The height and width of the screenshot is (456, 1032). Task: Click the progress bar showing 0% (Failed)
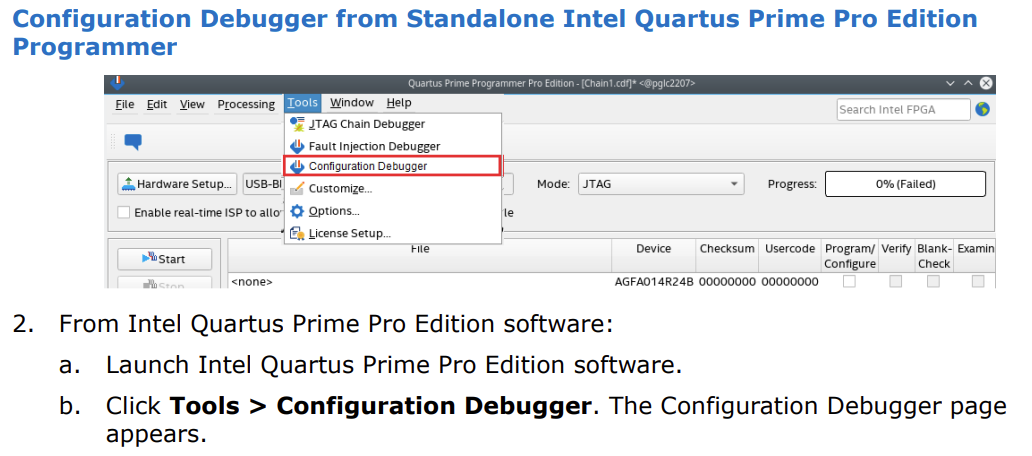point(905,184)
